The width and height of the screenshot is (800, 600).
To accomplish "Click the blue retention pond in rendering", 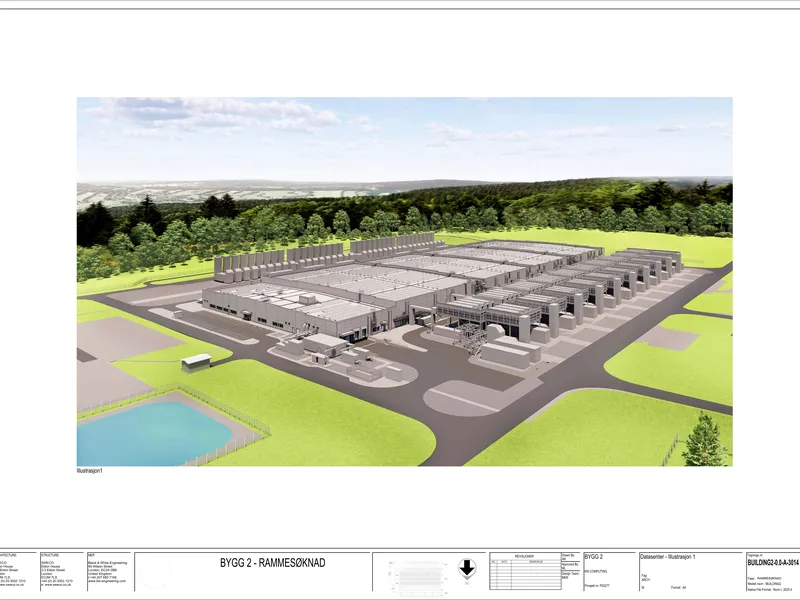I will [152, 434].
